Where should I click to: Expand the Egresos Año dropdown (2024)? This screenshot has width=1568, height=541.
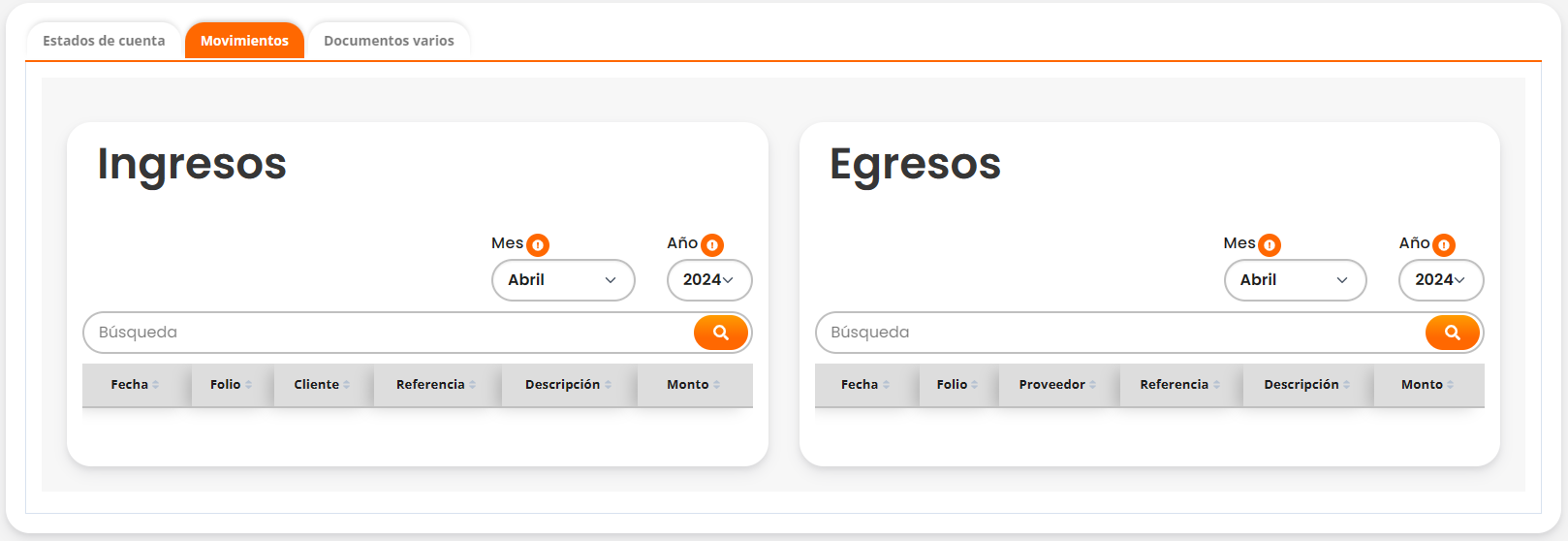1440,280
